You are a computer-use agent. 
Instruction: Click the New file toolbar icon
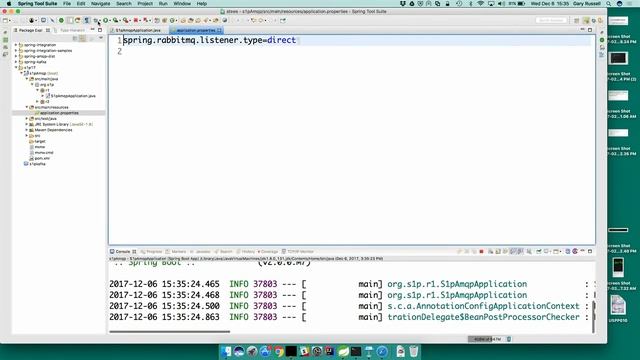click(x=5, y=20)
